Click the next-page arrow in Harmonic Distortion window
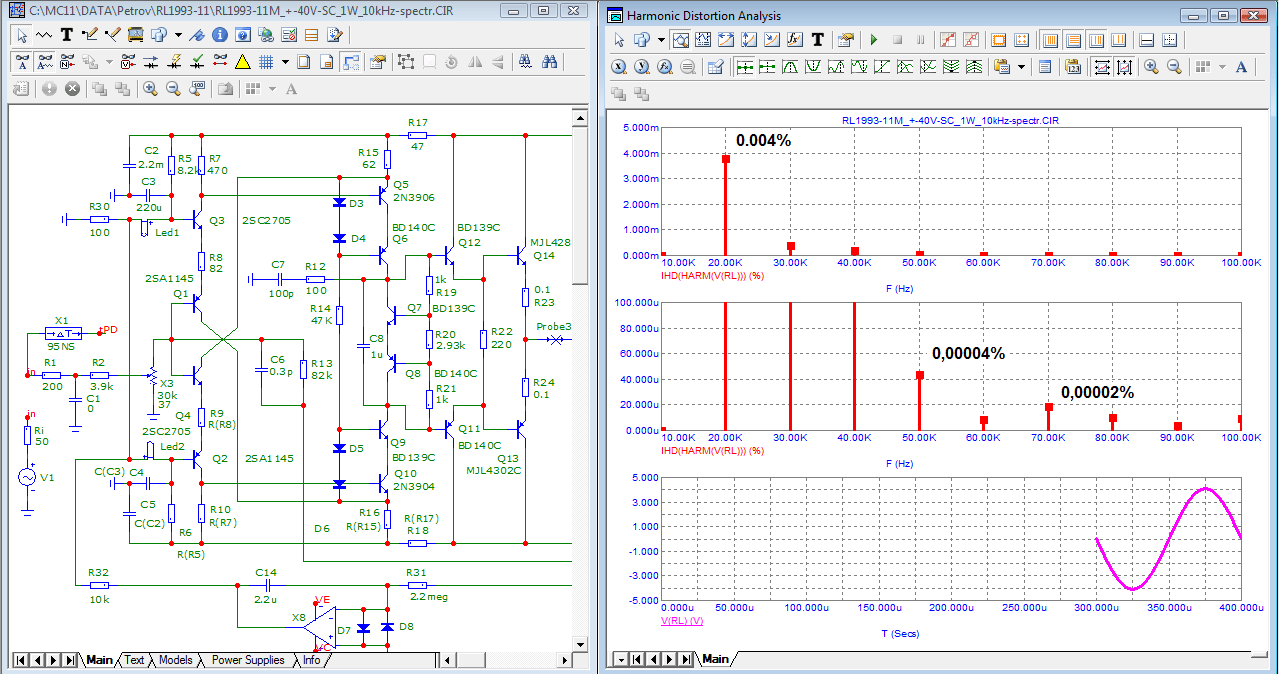The width and height of the screenshot is (1279, 674). pyautogui.click(x=668, y=659)
